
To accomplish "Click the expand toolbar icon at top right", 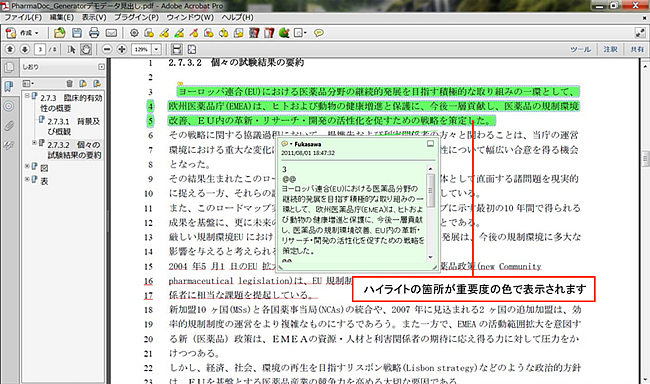I will coord(640,33).
